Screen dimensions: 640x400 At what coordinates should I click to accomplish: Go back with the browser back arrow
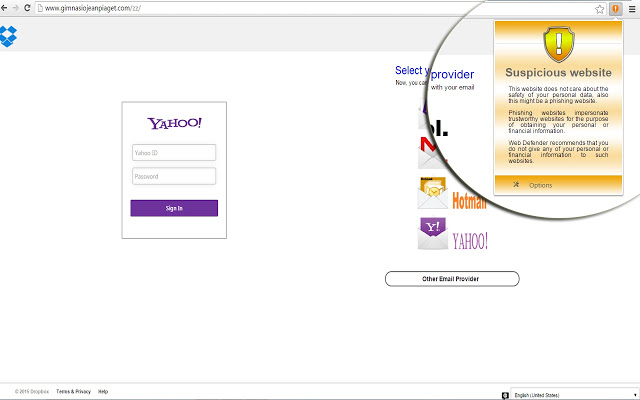pos(4,8)
